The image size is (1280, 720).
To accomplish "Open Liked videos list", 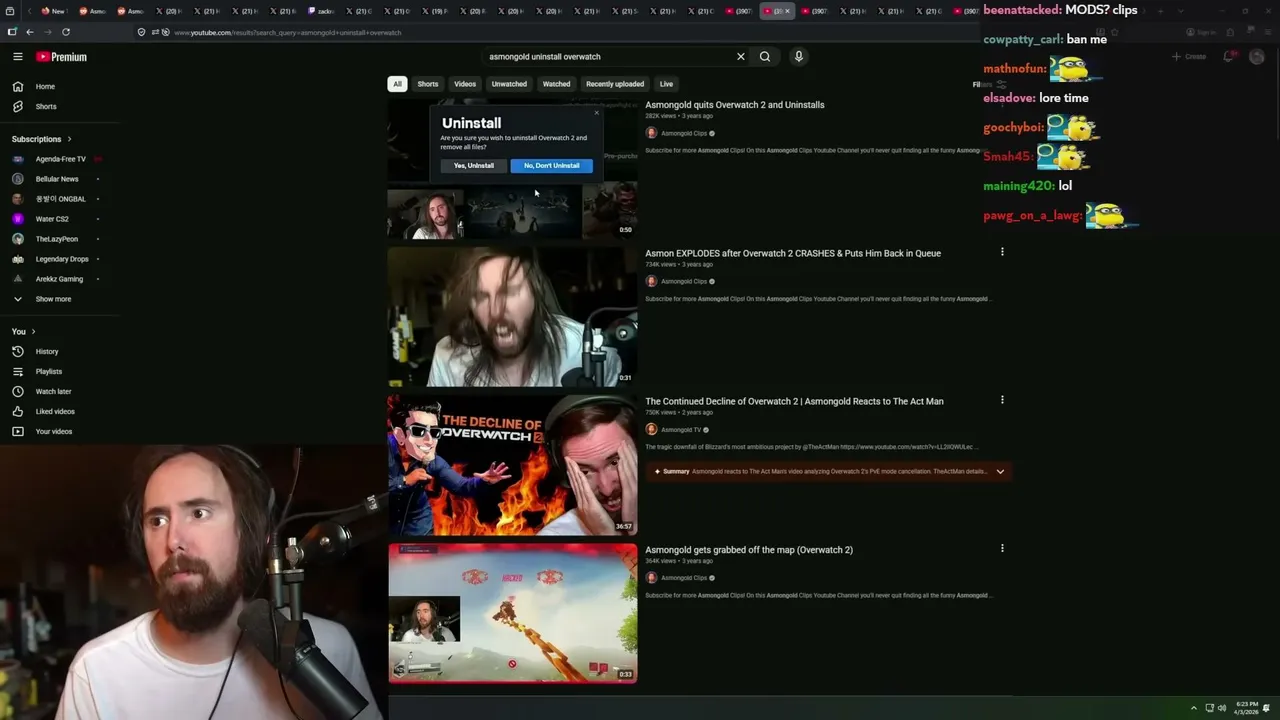I will (x=55, y=411).
